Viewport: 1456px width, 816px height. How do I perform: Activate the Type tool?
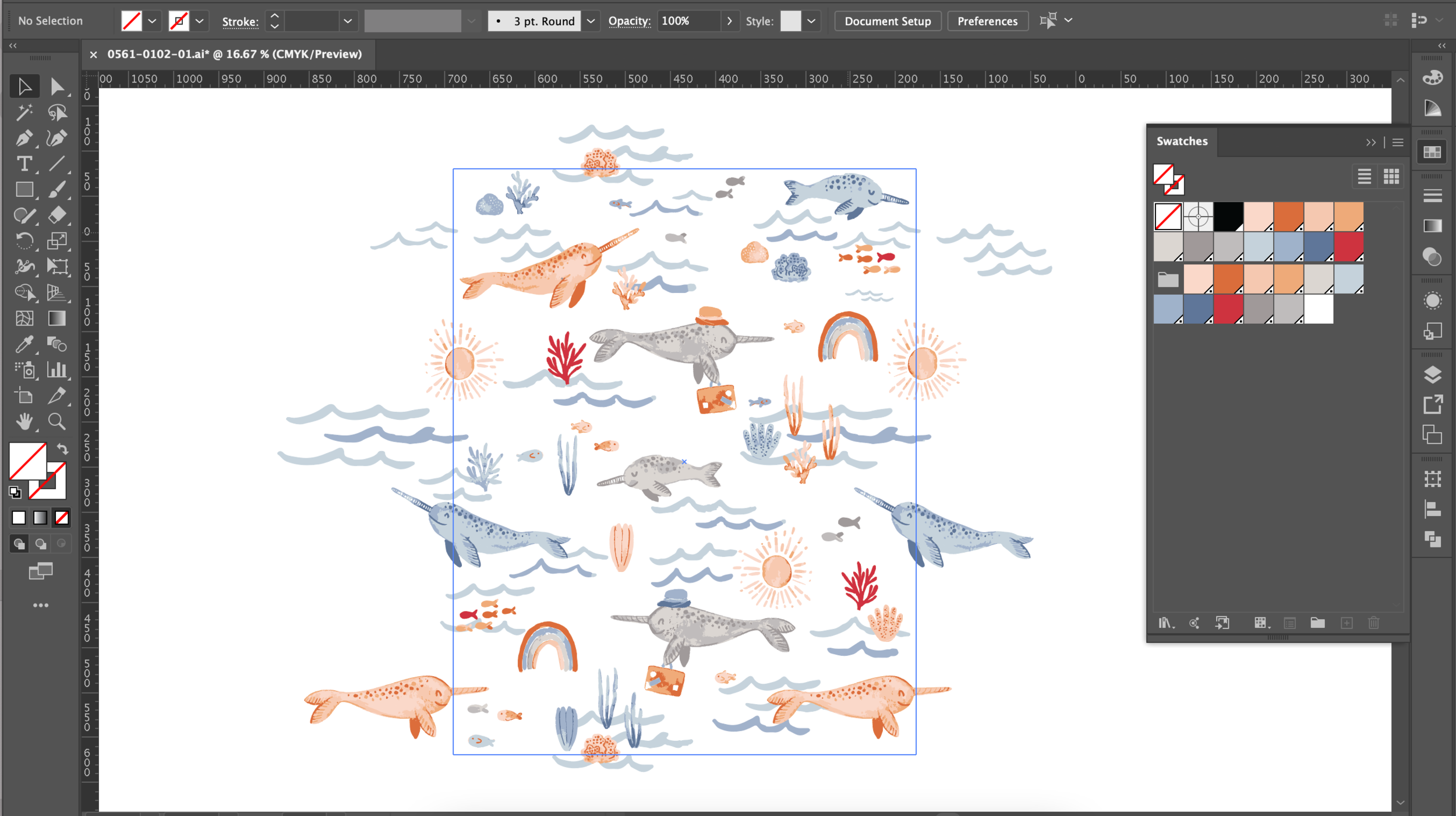coord(24,164)
